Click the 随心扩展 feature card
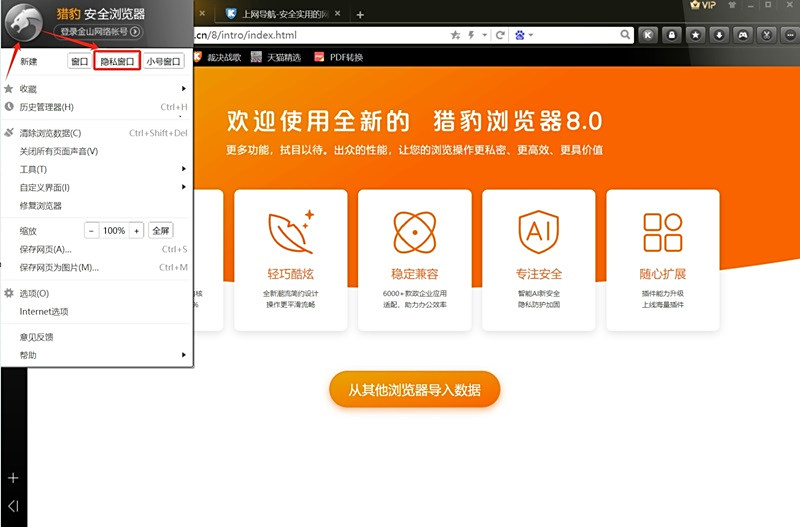This screenshot has height=527, width=800. (x=663, y=260)
